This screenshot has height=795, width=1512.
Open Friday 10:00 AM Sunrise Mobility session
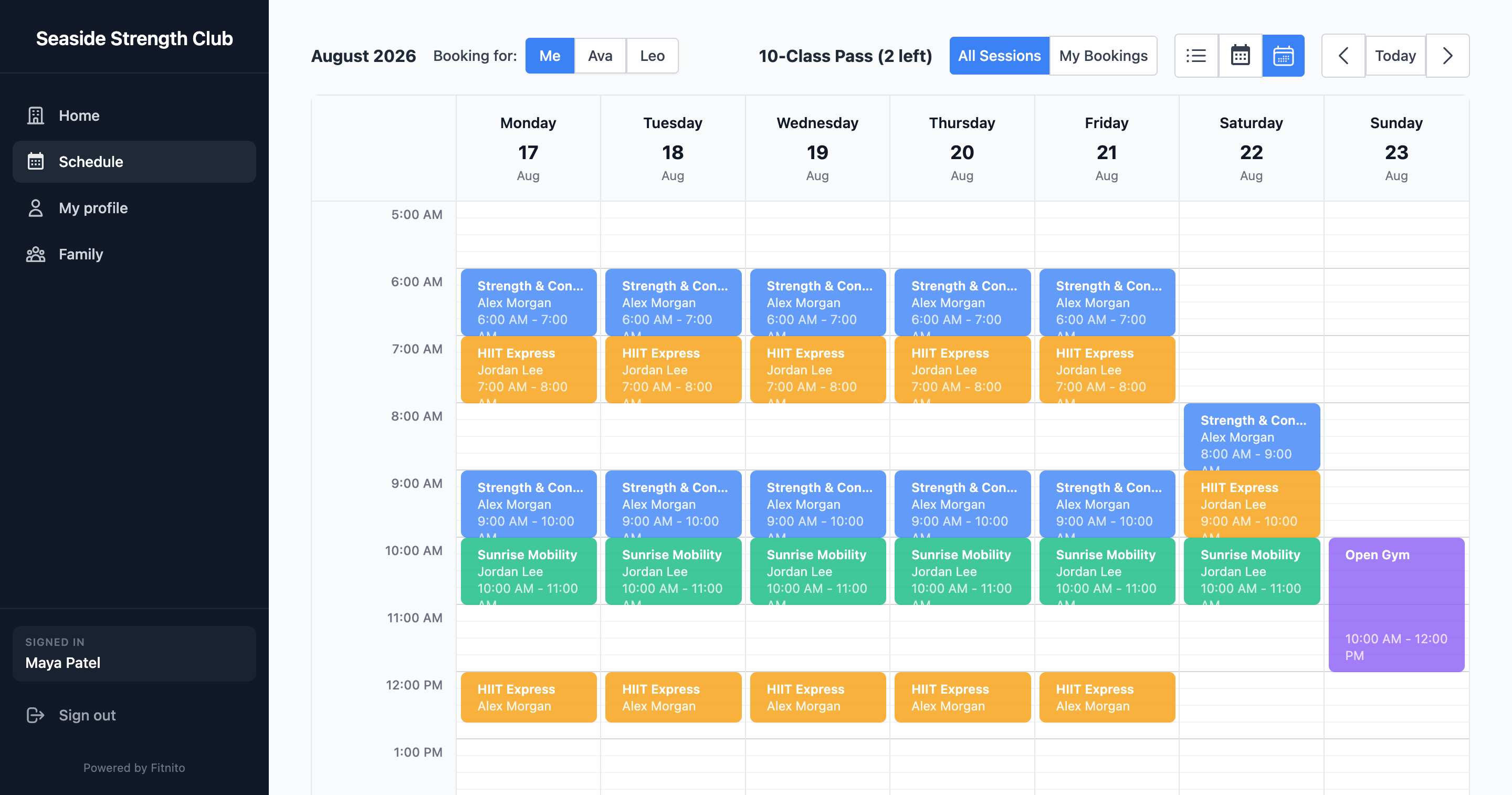click(x=1108, y=571)
